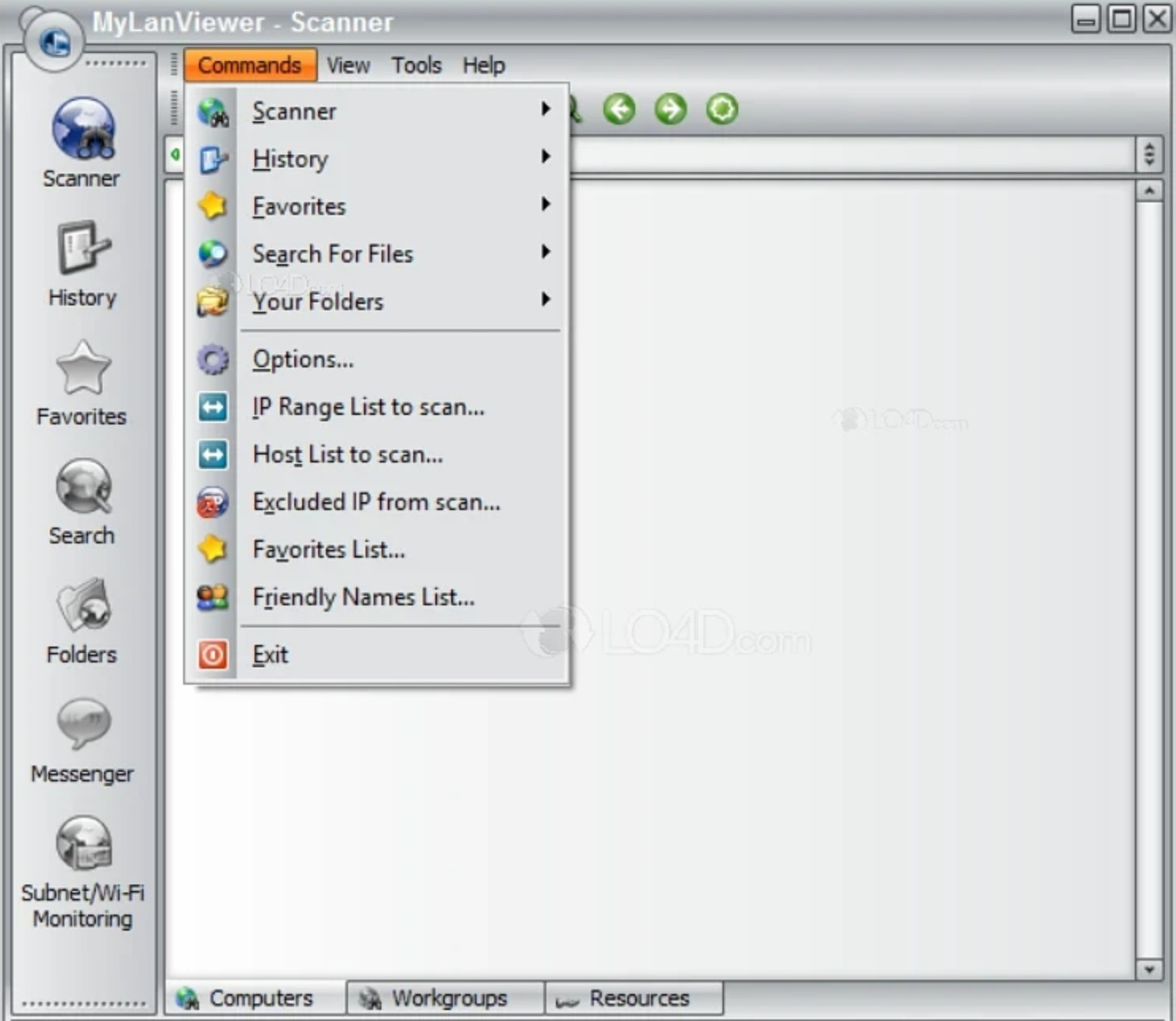This screenshot has width=1176, height=1021.
Task: Open IP Range List to scan...
Action: 377,407
